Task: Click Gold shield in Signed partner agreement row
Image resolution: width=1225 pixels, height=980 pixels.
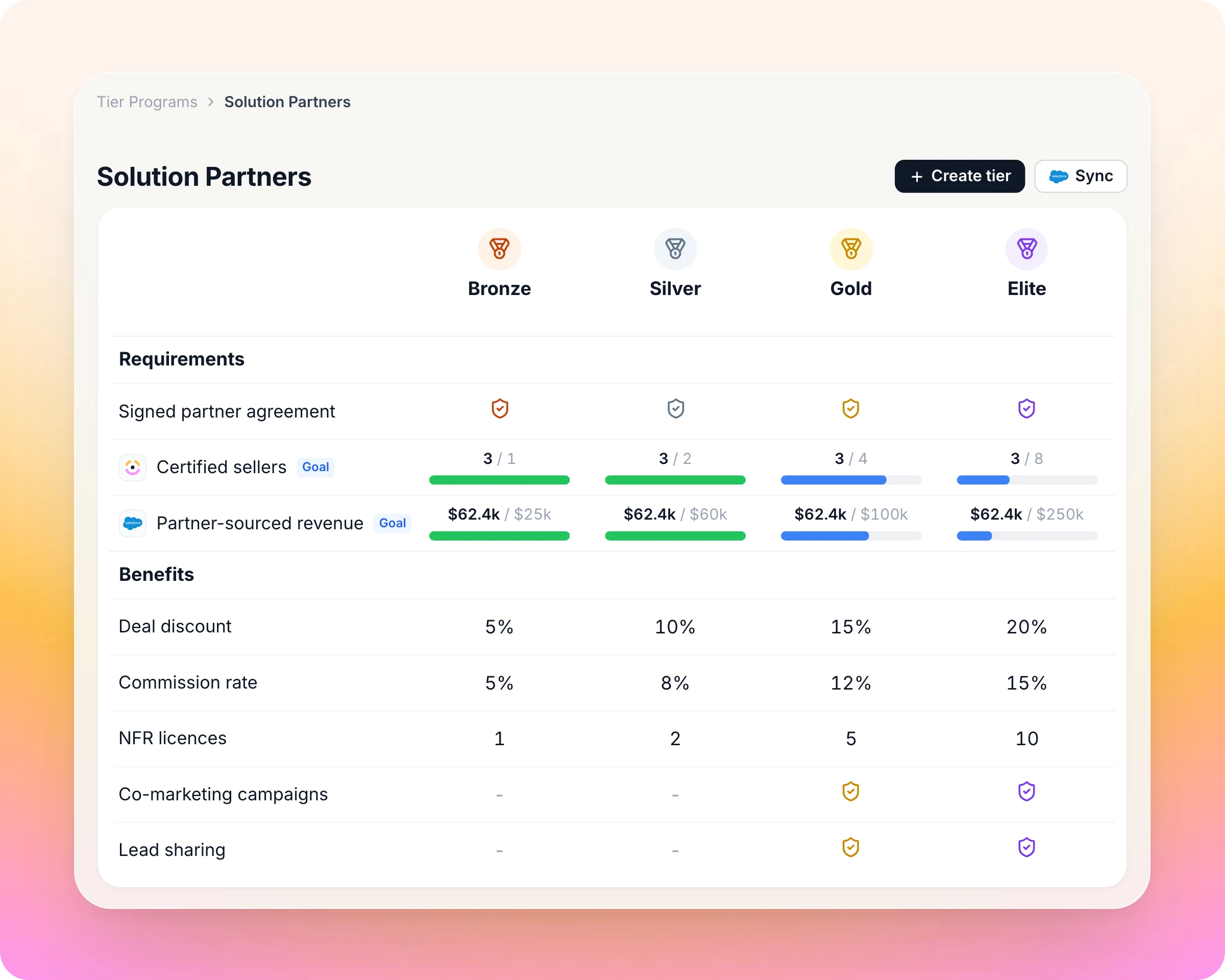Action: tap(850, 408)
